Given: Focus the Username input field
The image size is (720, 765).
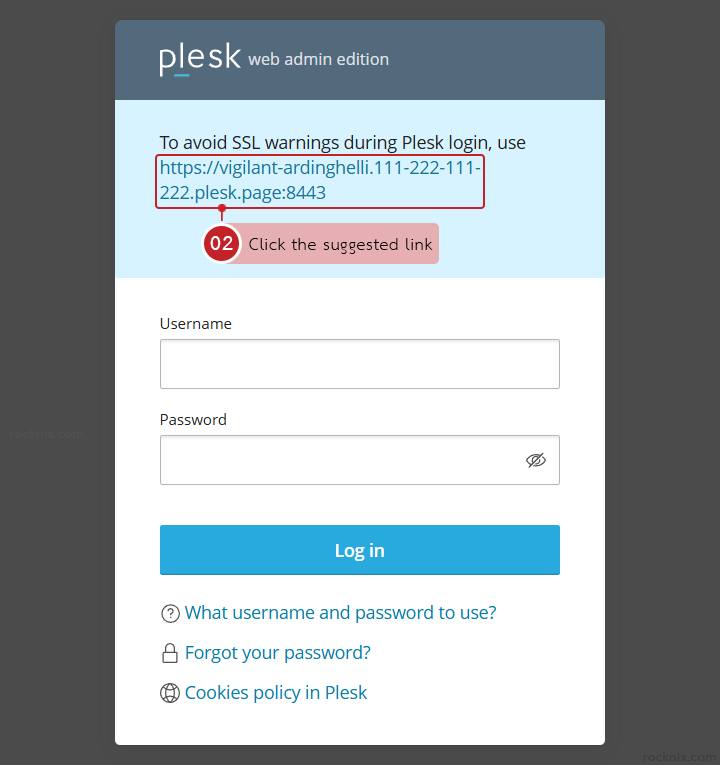Looking at the screenshot, I should pyautogui.click(x=359, y=364).
